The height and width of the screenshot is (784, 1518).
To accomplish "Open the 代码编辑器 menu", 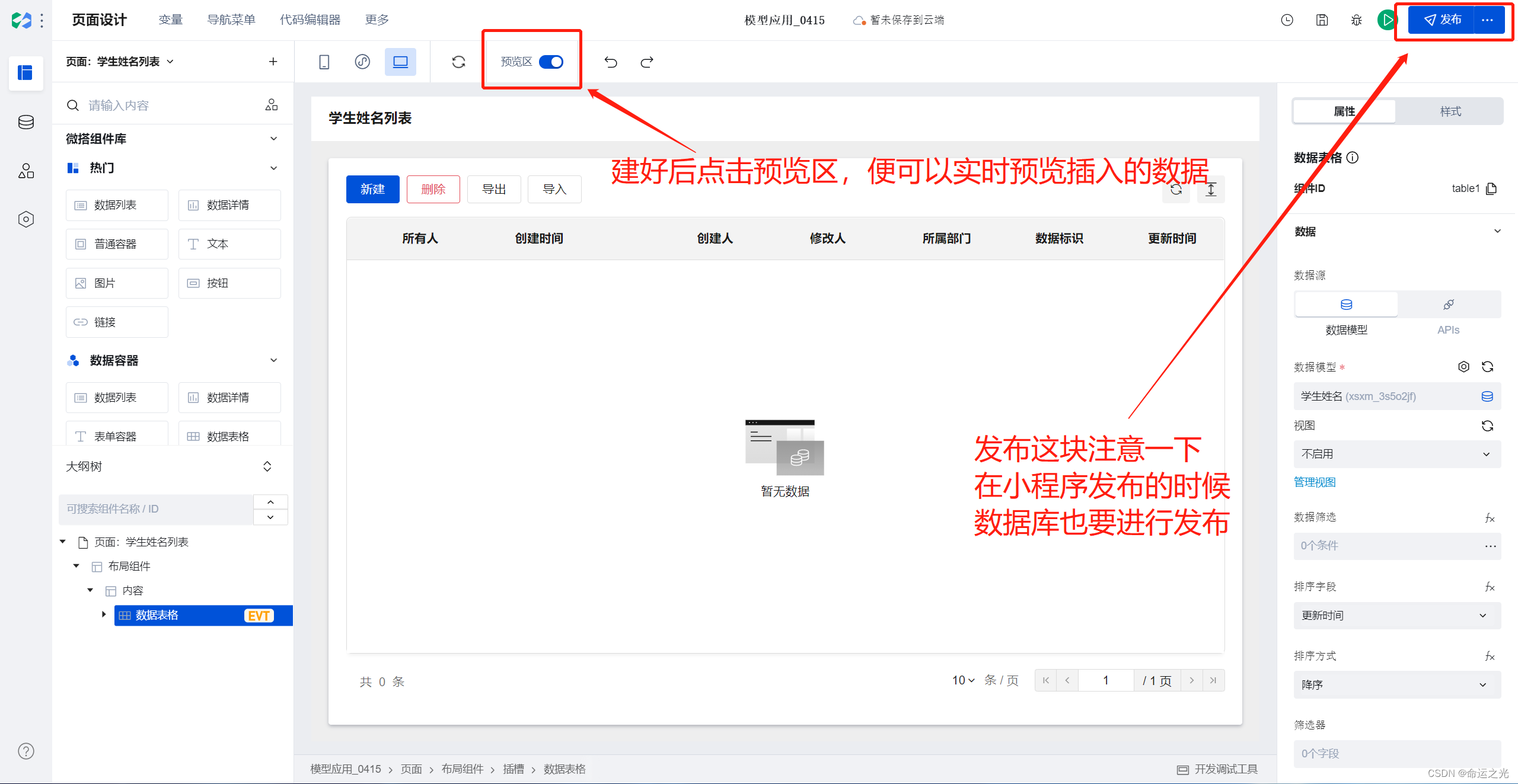I will pyautogui.click(x=310, y=20).
